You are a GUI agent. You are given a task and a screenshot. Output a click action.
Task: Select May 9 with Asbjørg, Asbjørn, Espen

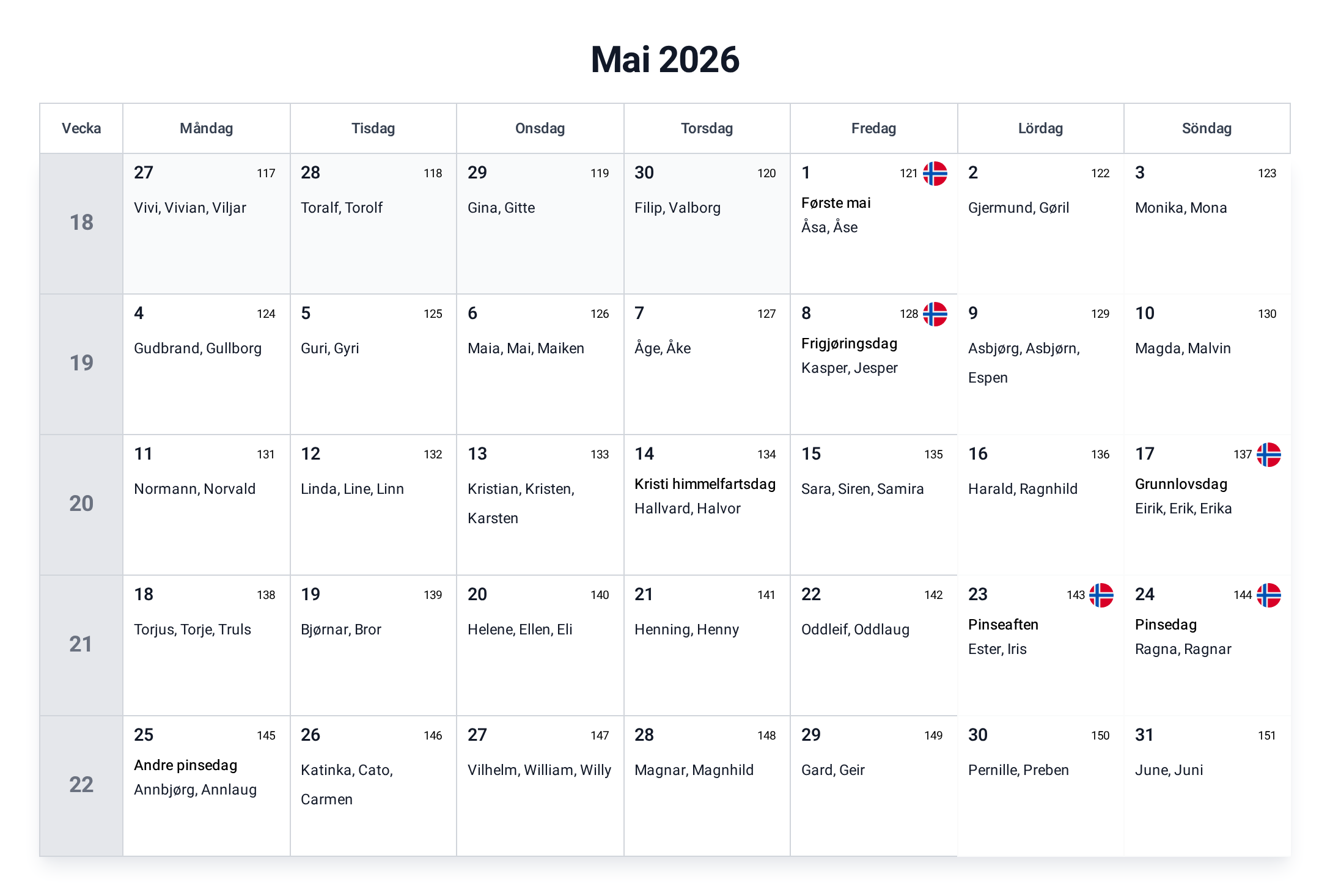[x=1040, y=364]
